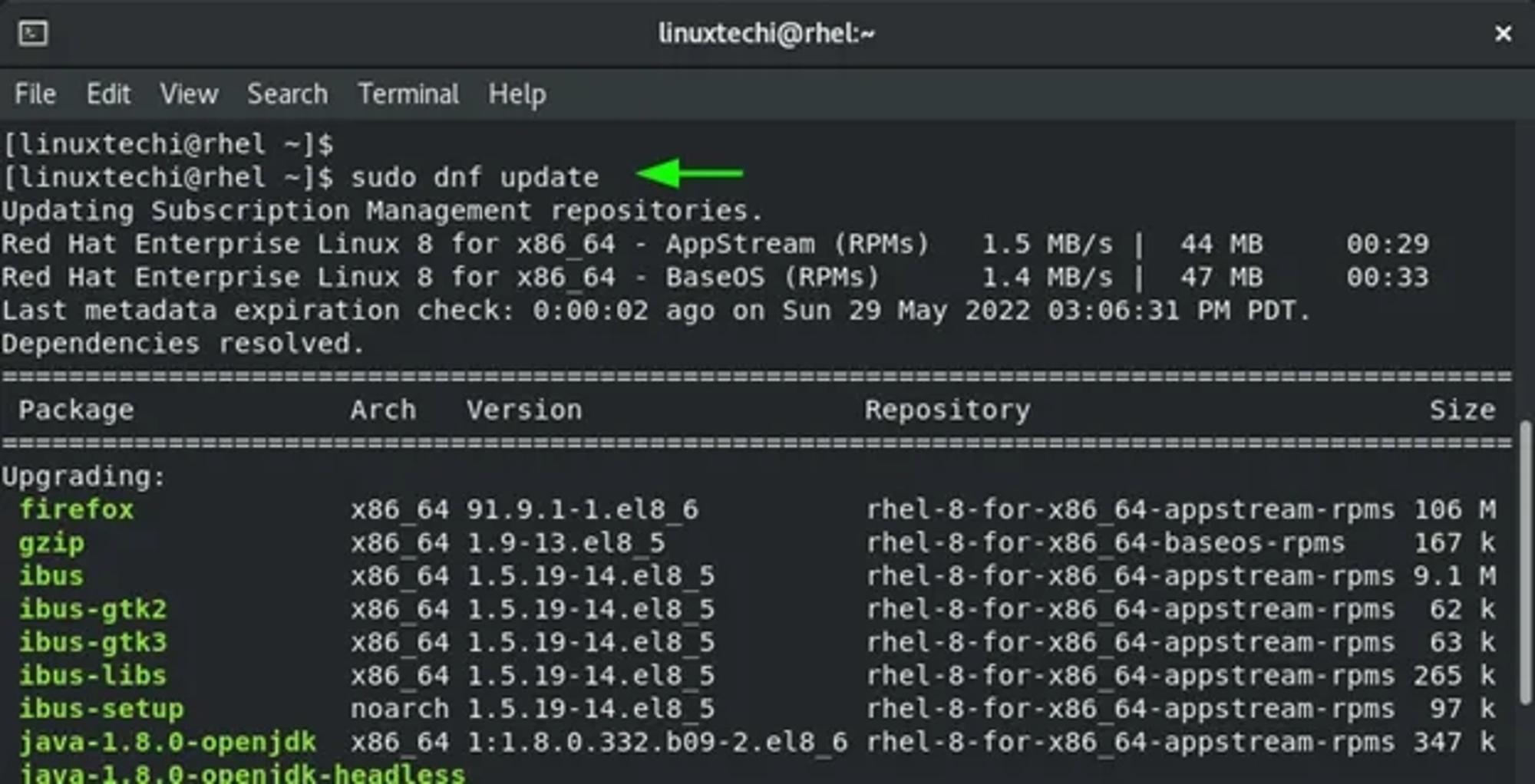Click the Version column header
This screenshot has width=1535, height=784.
524,410
